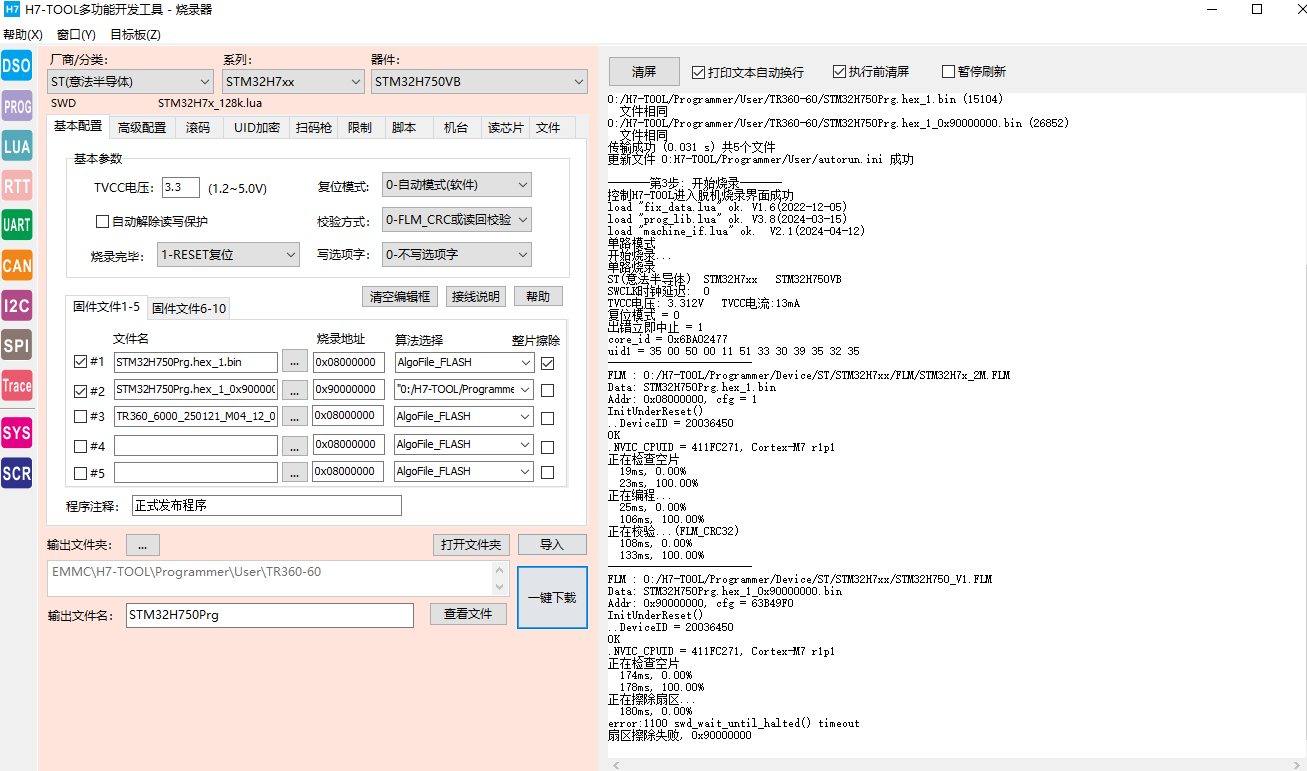Open the 写选项字 option bytes dropdown
The image size is (1307, 771).
[x=456, y=255]
